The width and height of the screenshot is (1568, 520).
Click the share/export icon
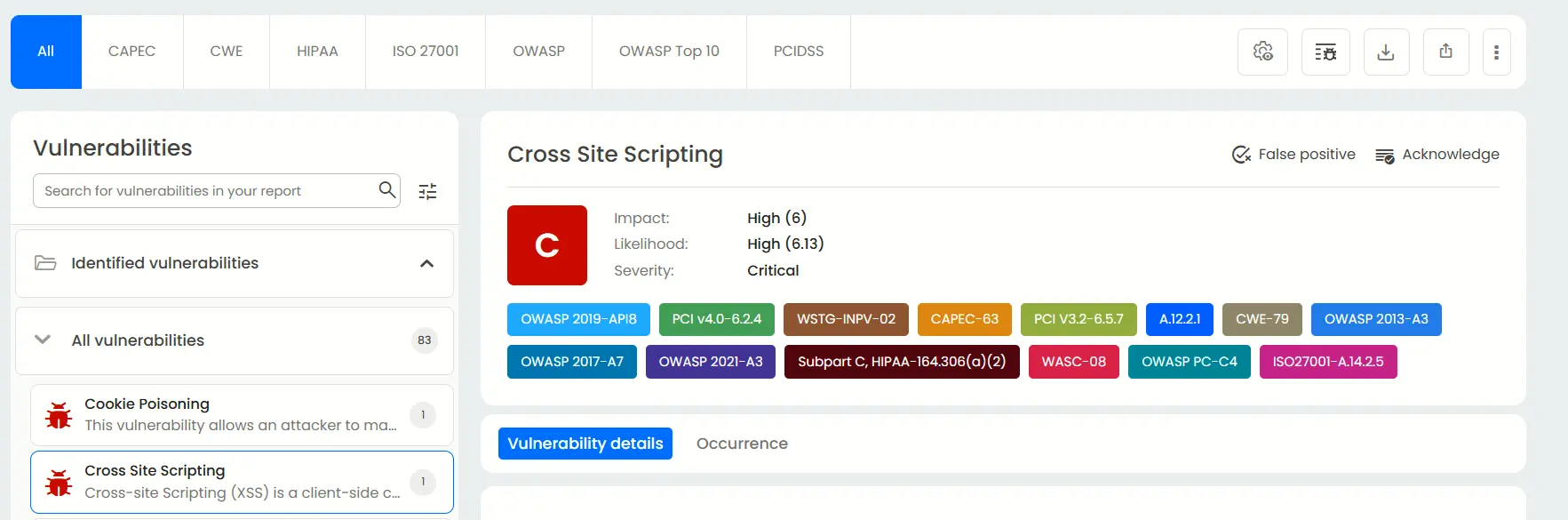1445,52
